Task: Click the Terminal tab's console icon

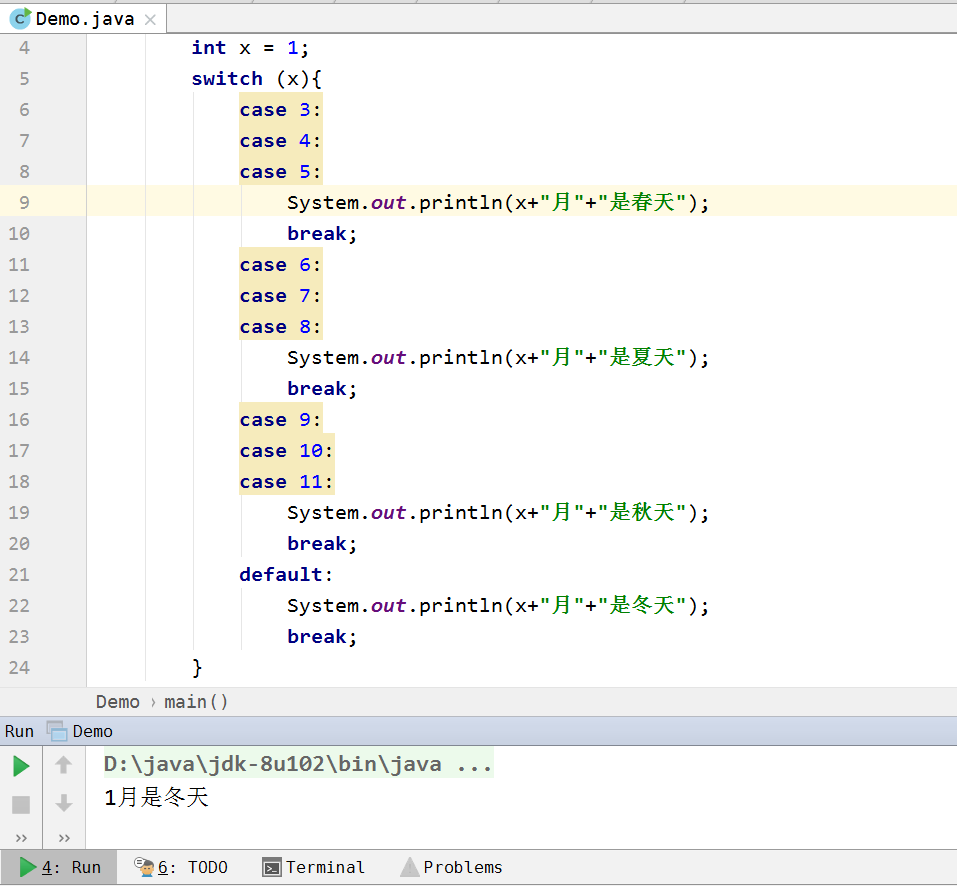Action: pyautogui.click(x=272, y=867)
